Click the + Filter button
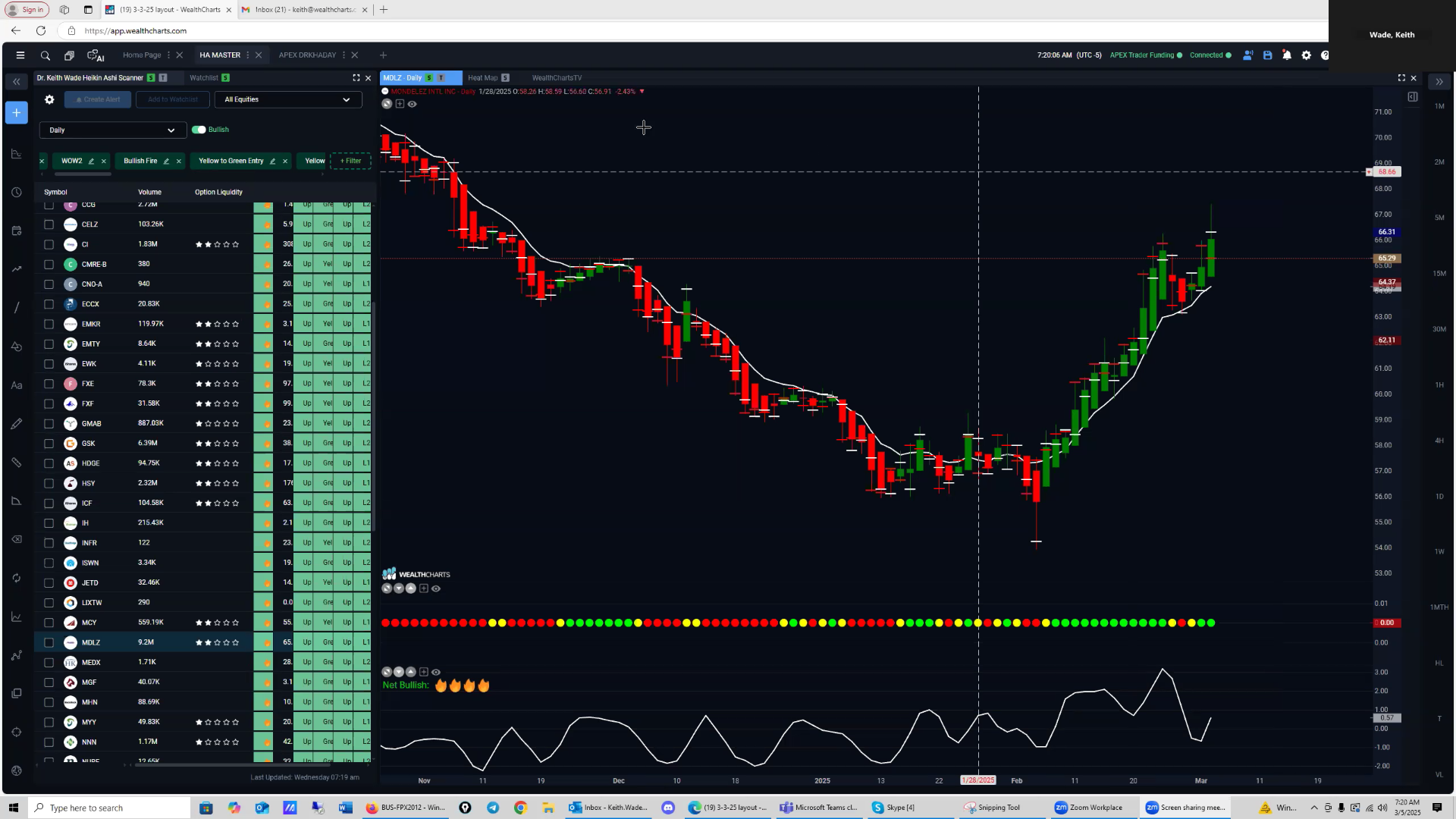This screenshot has height=819, width=1456. pyautogui.click(x=351, y=161)
